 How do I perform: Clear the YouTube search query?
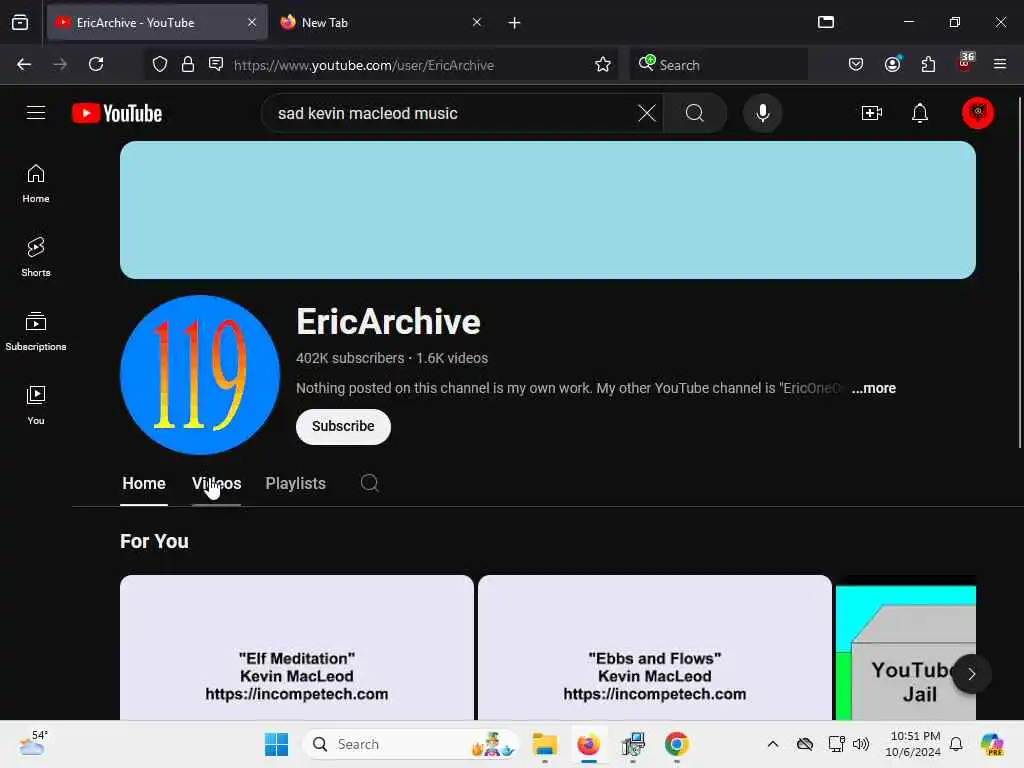[x=647, y=113]
